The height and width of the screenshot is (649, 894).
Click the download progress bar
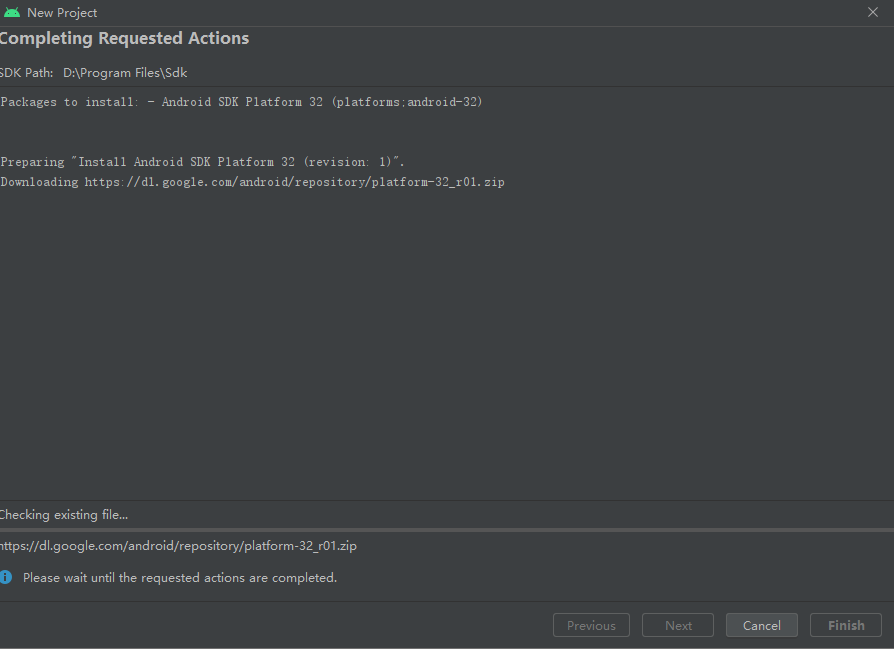[x=447, y=530]
